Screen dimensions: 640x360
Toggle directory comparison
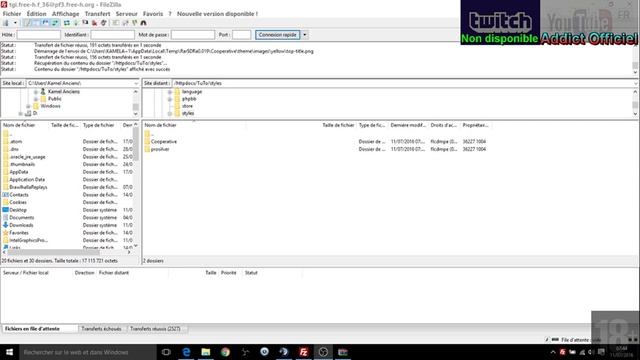pyautogui.click(x=125, y=23)
